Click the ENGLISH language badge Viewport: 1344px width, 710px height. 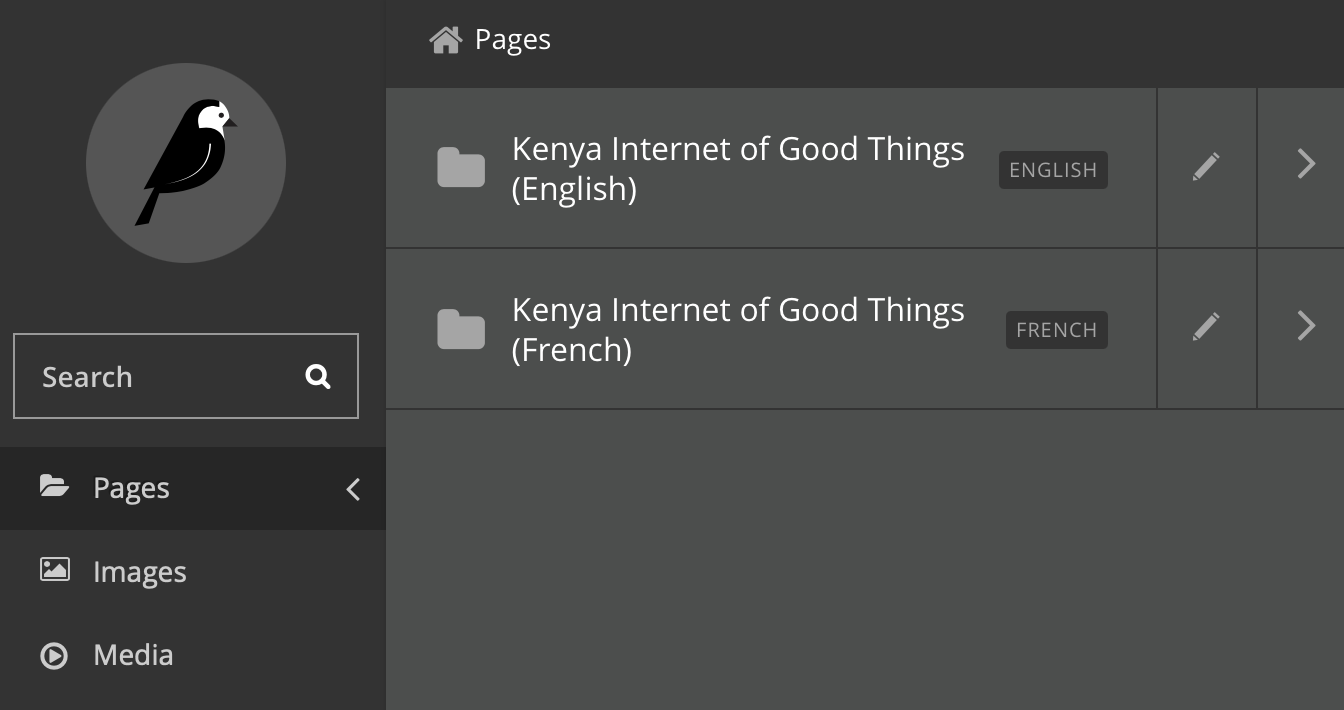1053,170
